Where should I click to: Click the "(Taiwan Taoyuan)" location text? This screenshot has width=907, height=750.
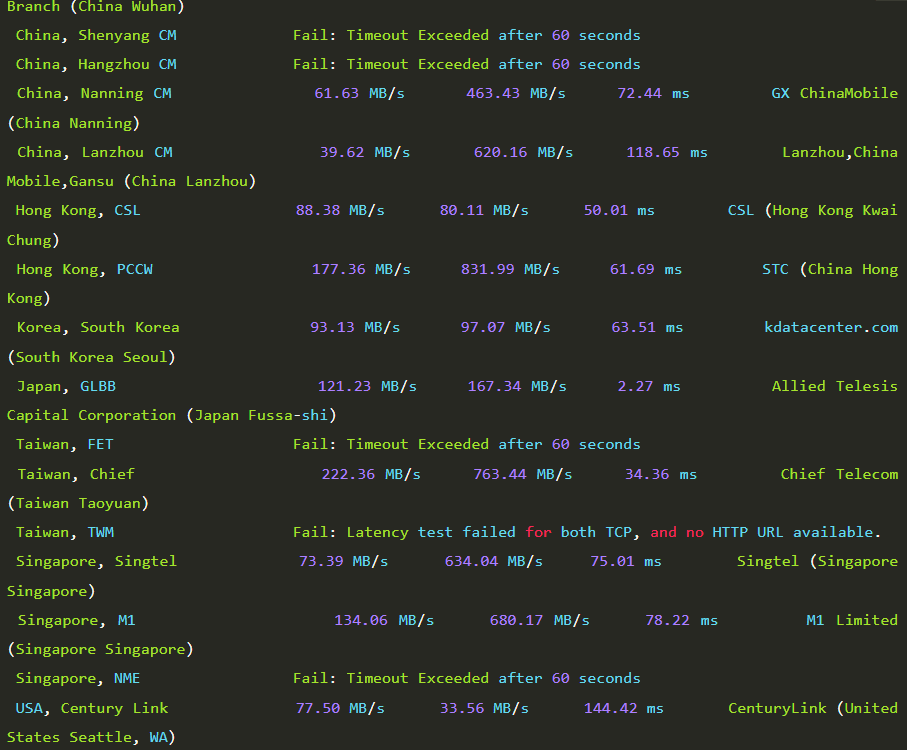(78, 503)
